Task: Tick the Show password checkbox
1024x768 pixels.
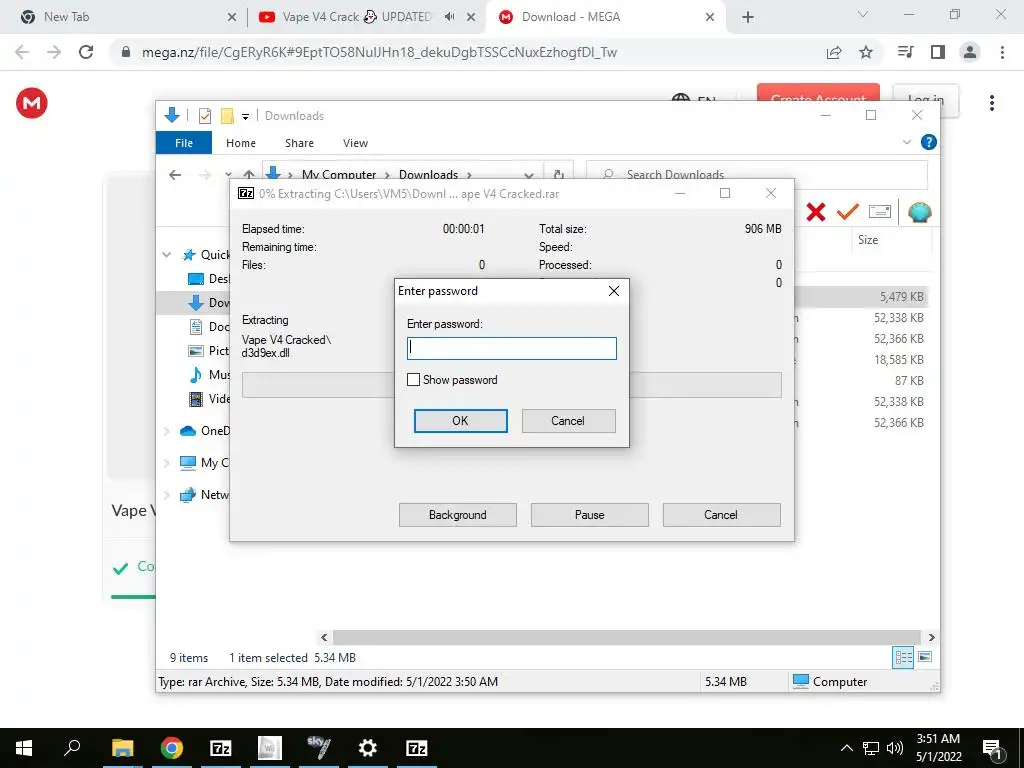Action: 413,379
